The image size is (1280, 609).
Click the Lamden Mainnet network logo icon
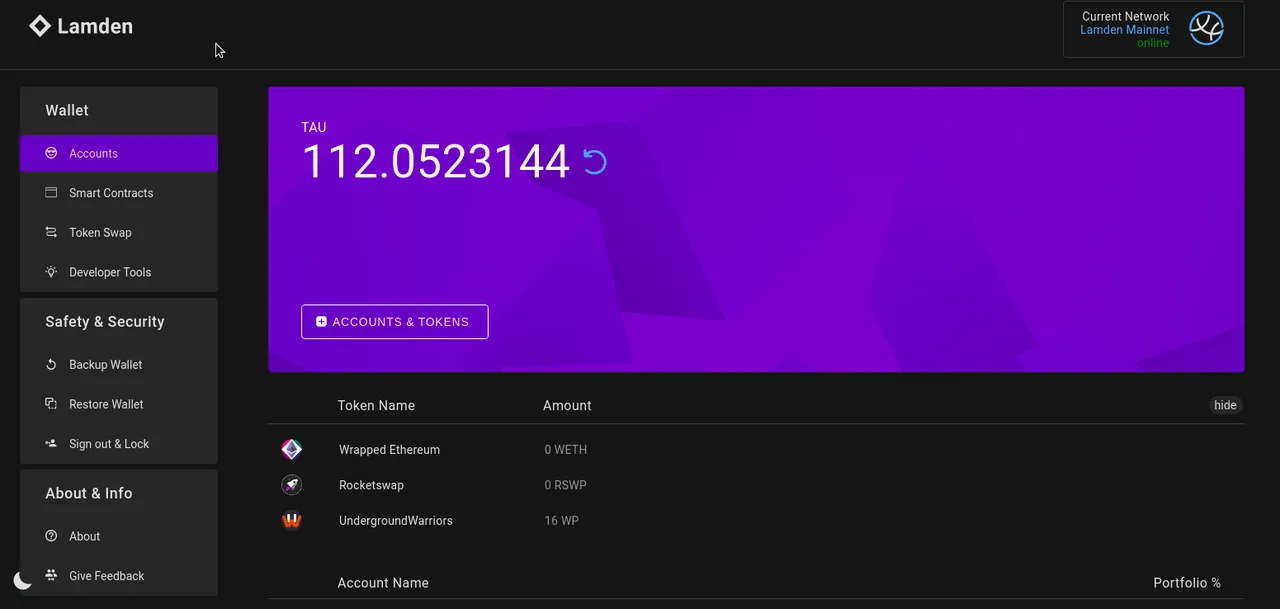tap(1207, 29)
